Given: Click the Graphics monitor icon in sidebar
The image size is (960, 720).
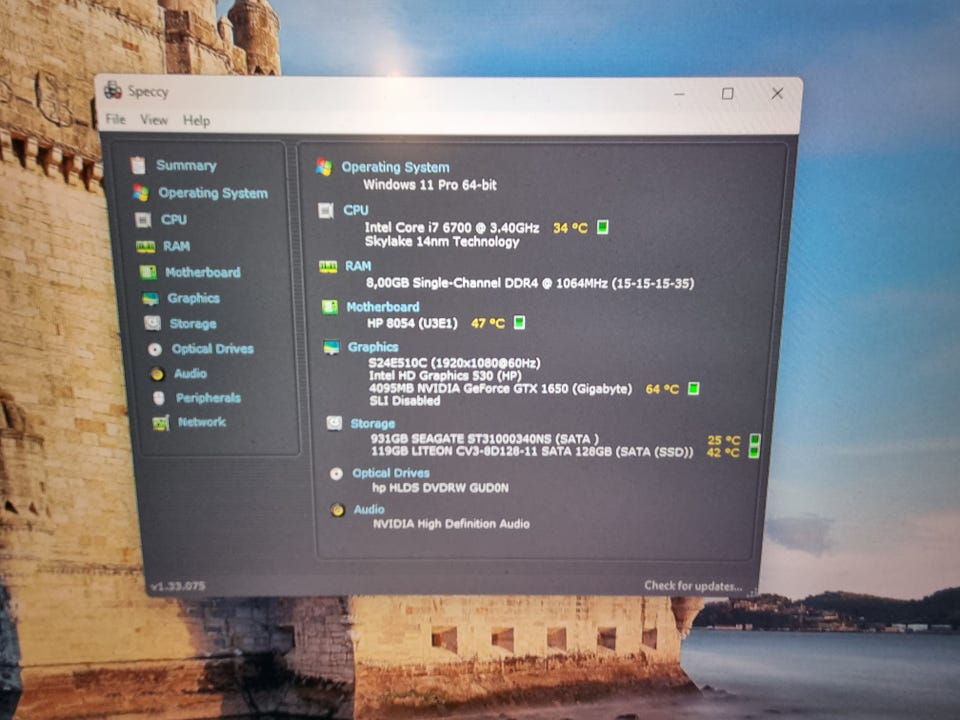Looking at the screenshot, I should 150,298.
